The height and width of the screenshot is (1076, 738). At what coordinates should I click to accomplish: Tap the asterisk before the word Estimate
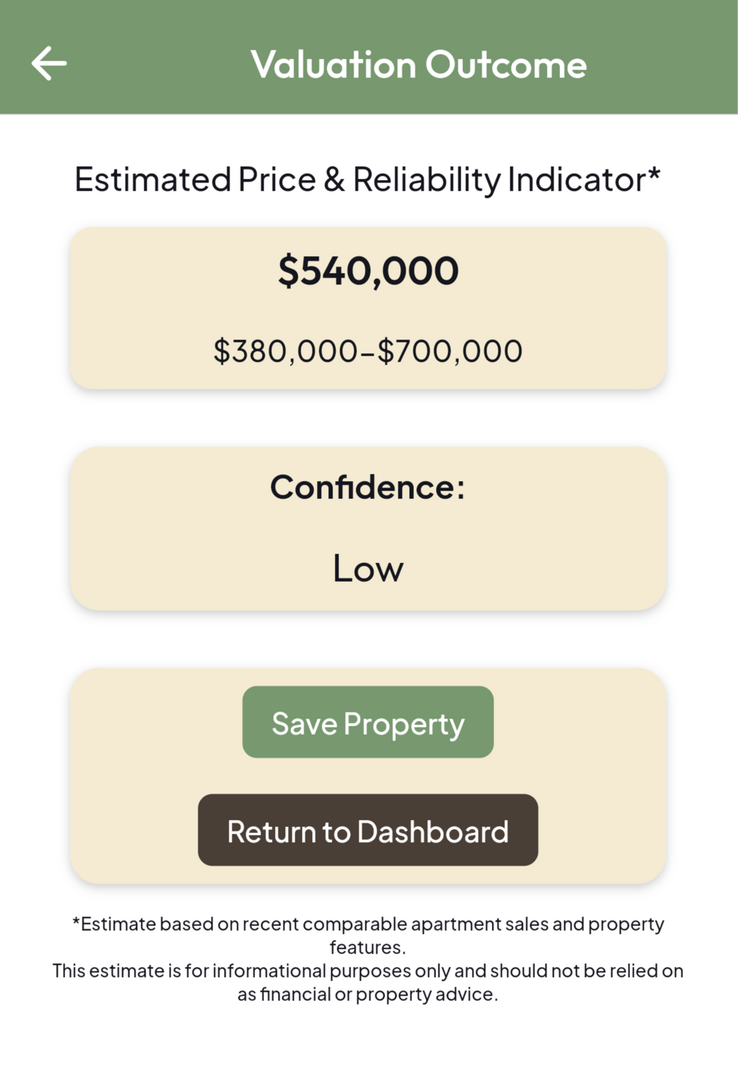coord(76,922)
